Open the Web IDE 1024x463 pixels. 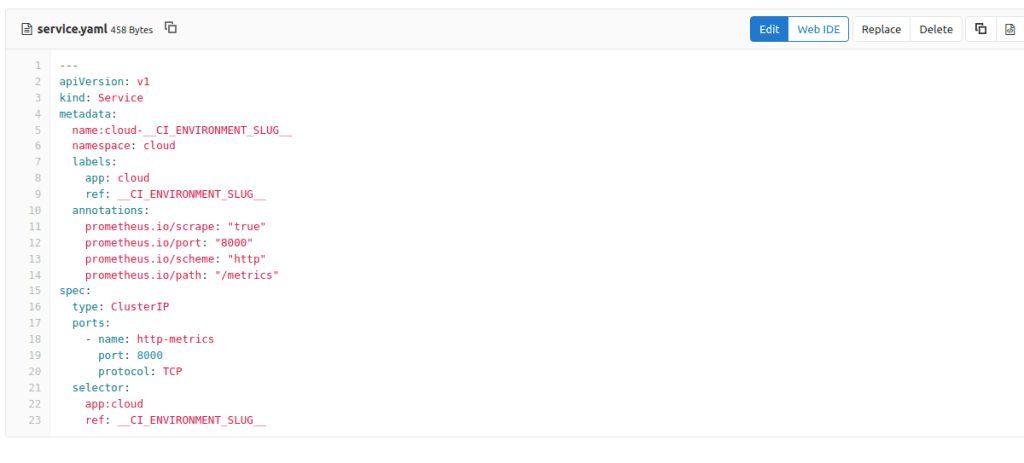pos(818,29)
